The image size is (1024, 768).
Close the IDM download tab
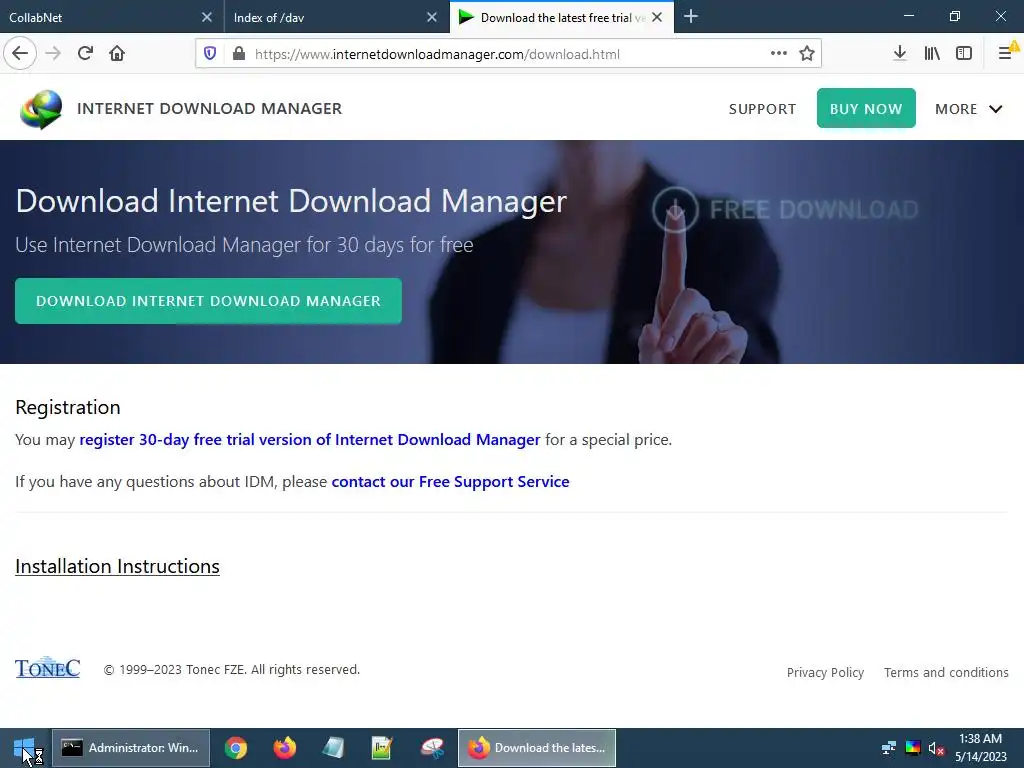657,17
